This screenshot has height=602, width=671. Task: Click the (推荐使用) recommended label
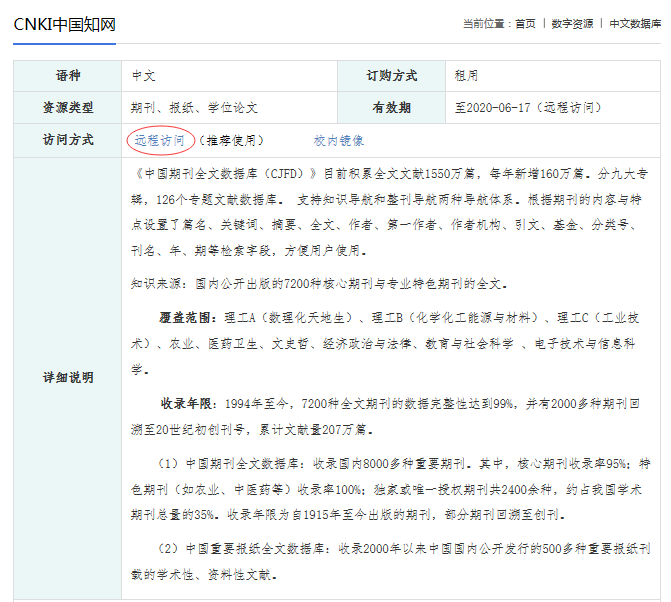(230, 141)
